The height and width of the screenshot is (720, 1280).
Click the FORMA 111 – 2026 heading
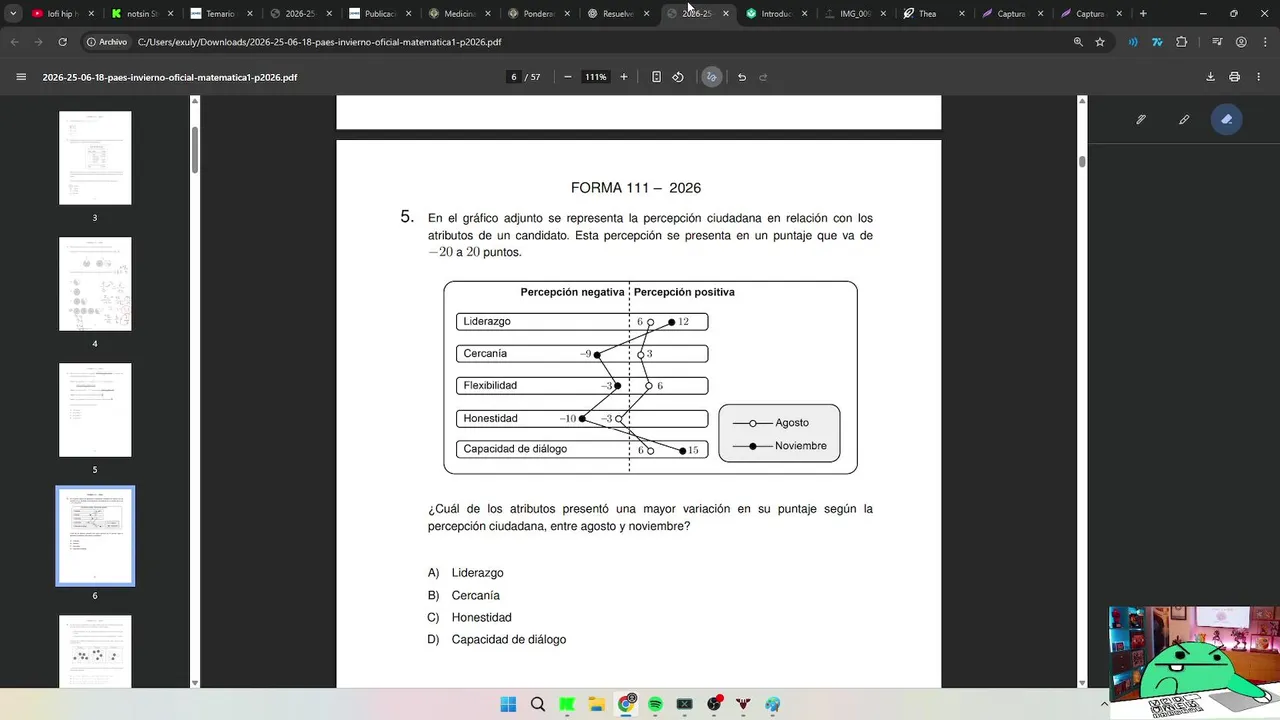[636, 188]
